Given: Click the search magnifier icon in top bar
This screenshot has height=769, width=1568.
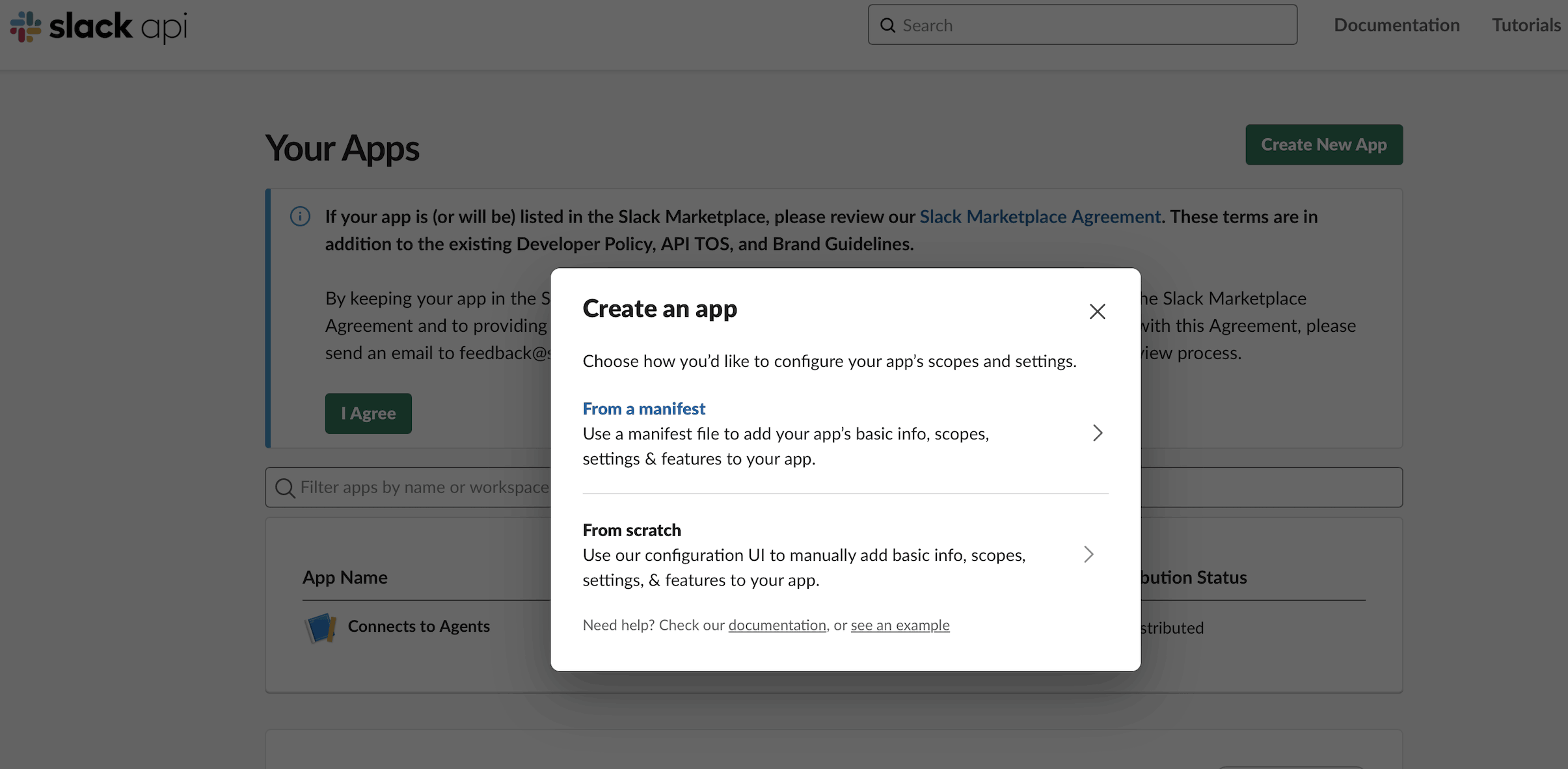Looking at the screenshot, I should coord(887,25).
